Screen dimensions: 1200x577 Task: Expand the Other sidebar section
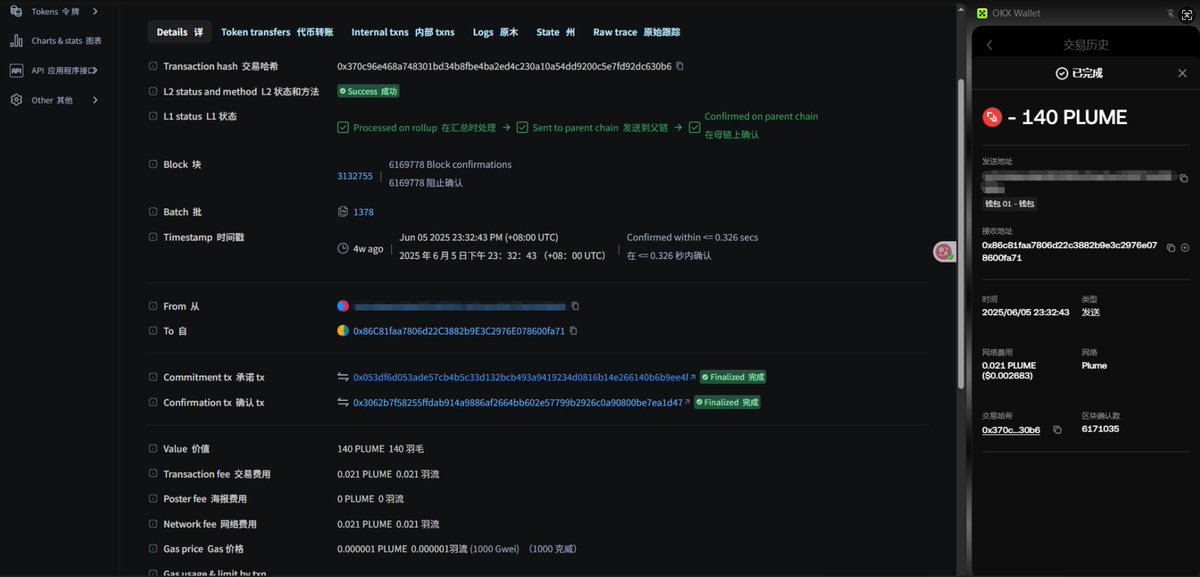click(95, 99)
